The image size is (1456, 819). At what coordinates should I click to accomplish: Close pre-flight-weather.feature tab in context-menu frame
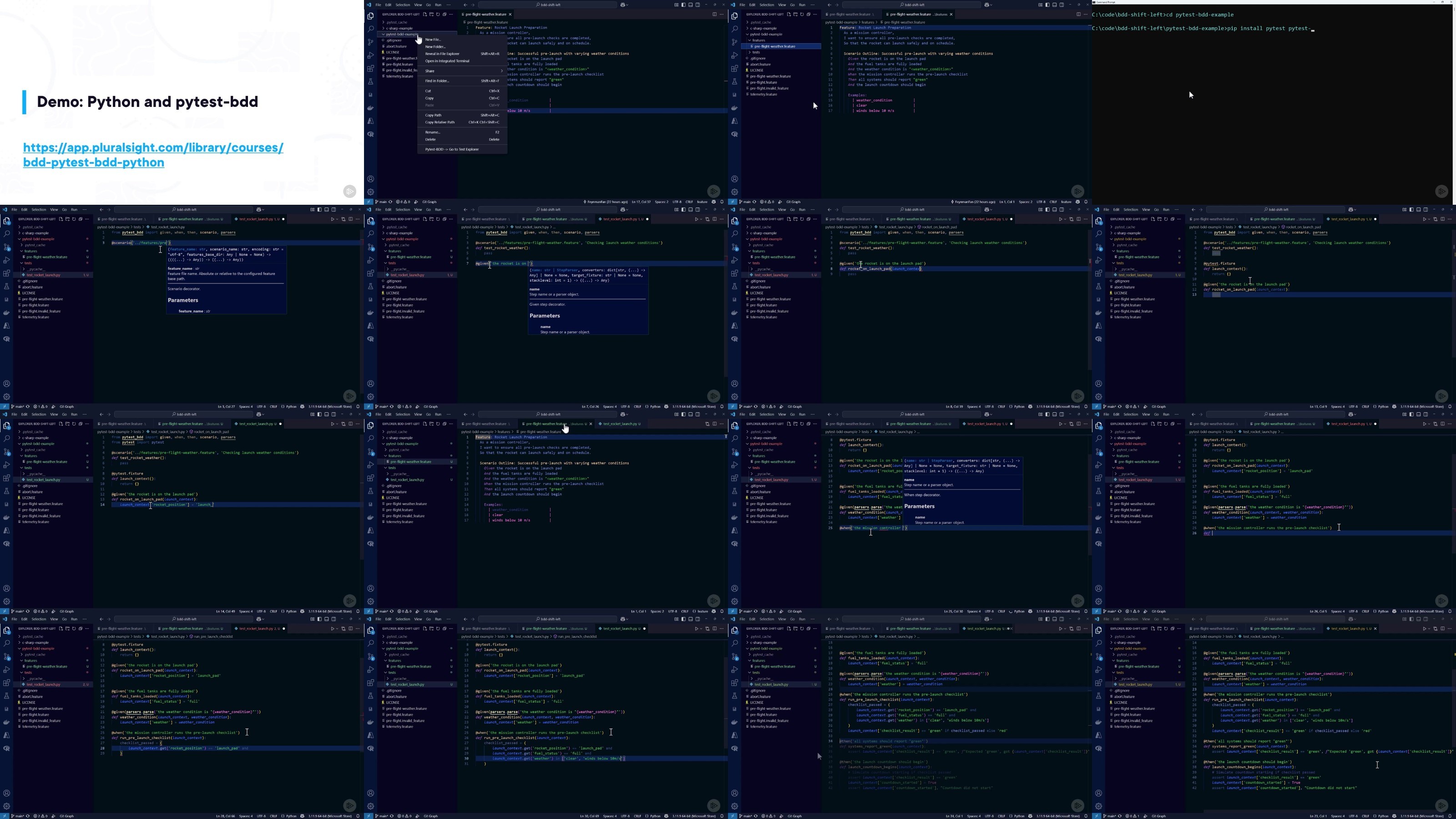(510, 14)
